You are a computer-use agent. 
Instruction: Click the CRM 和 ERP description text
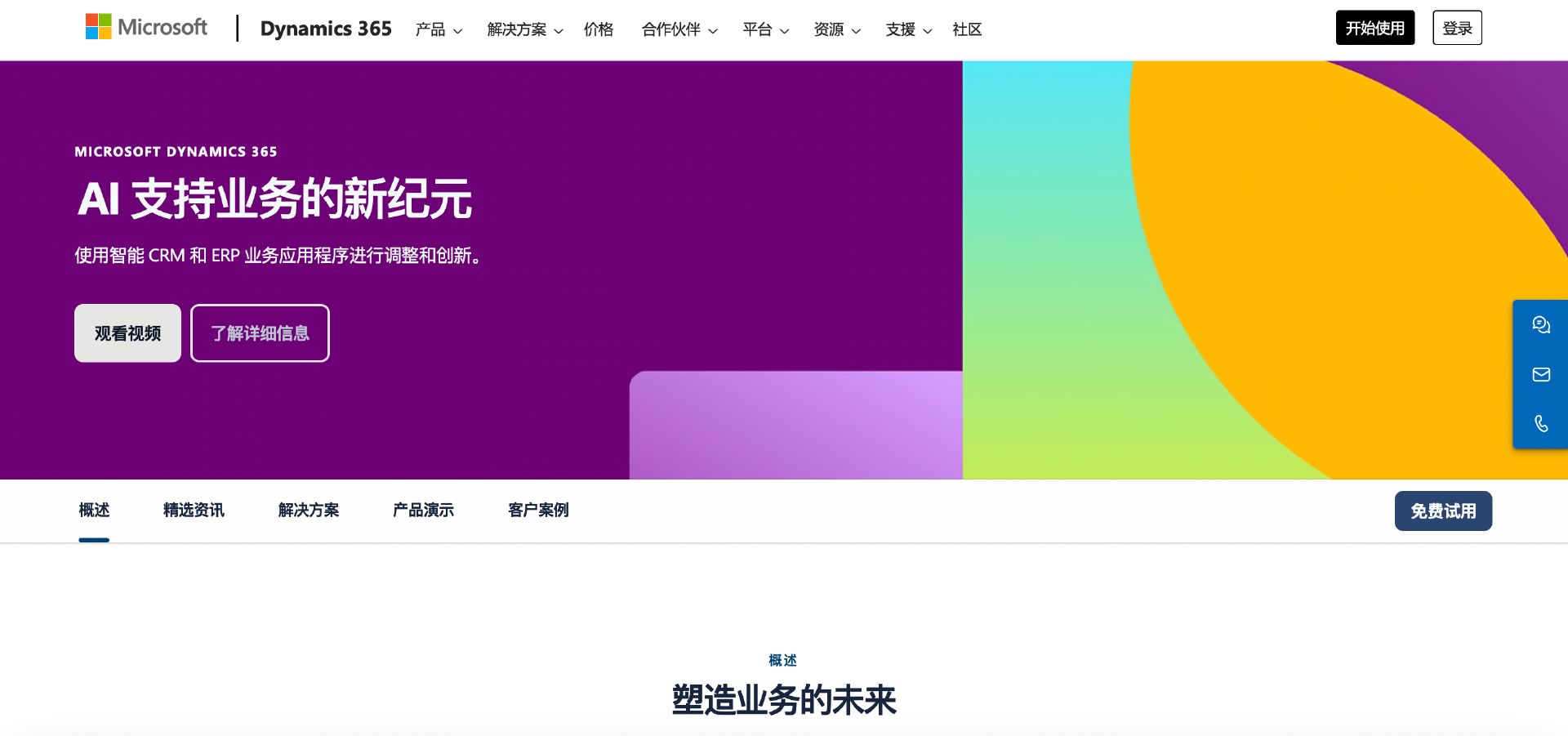pyautogui.click(x=278, y=256)
